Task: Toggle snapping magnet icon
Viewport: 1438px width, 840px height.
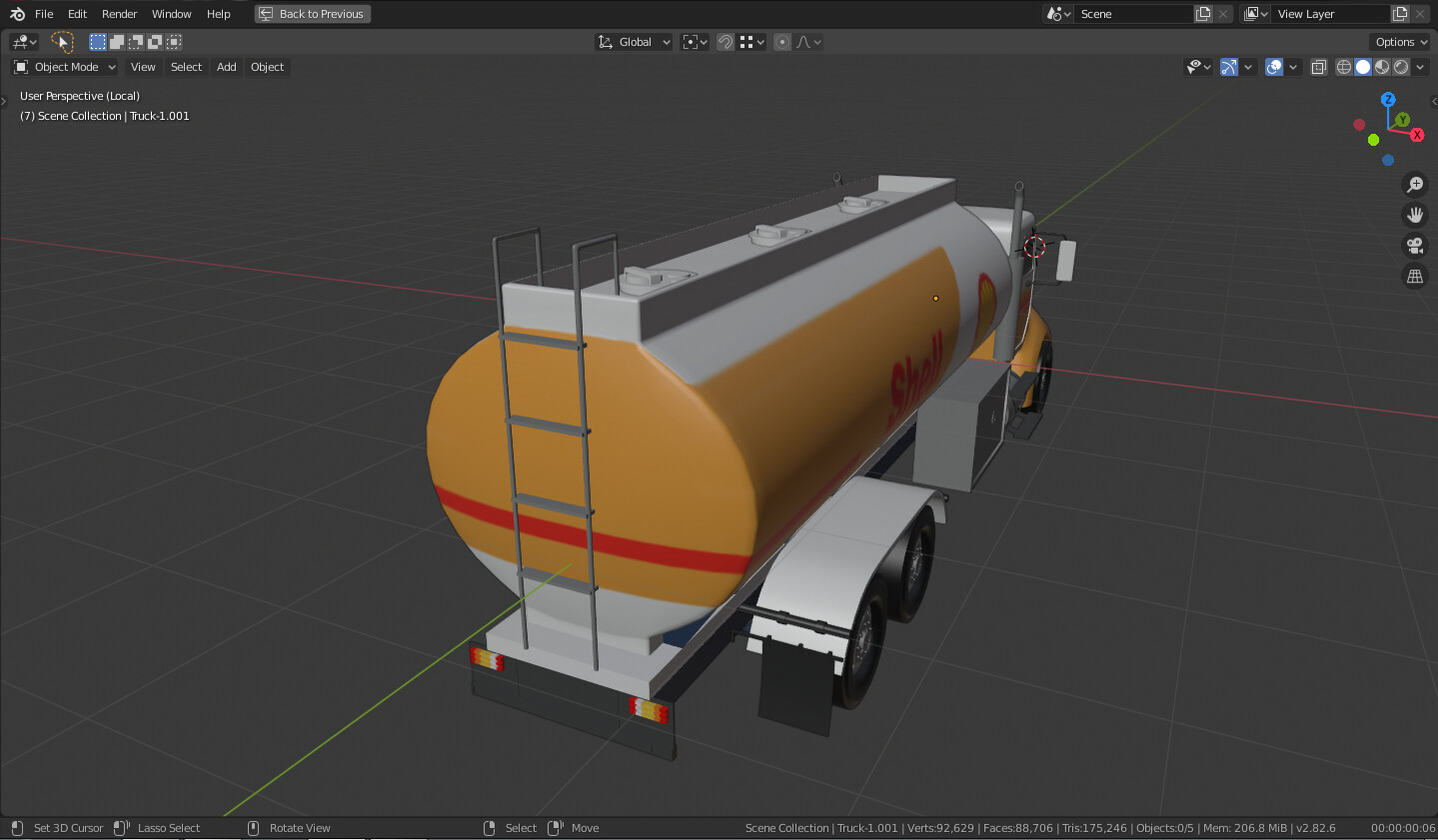Action: coord(725,42)
